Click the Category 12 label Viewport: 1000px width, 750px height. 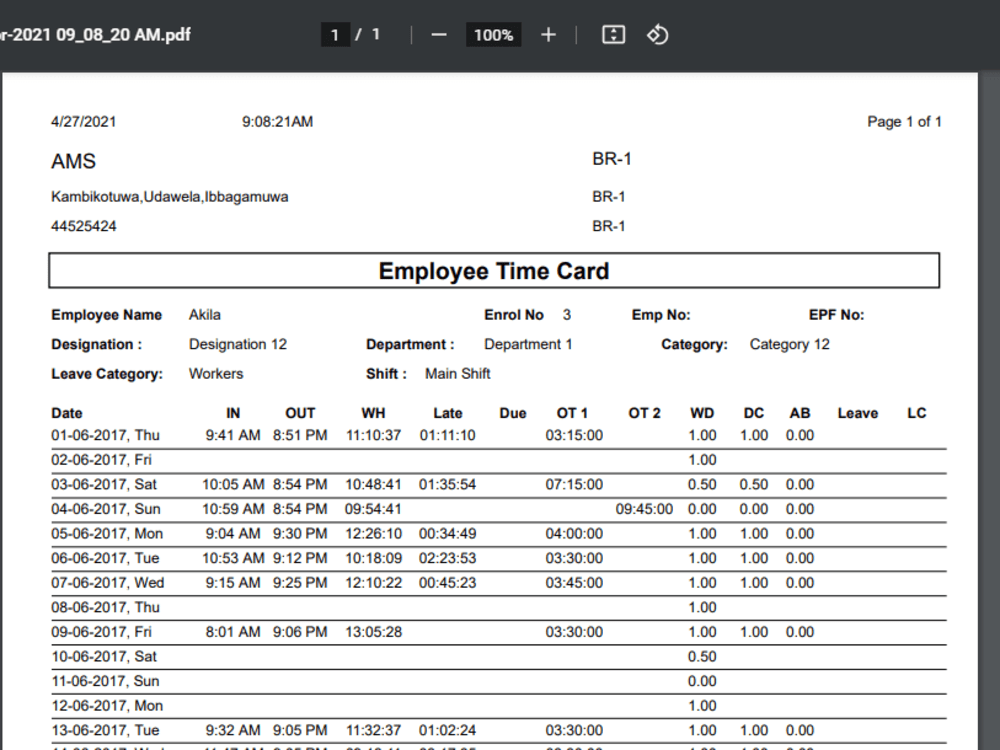pos(788,344)
